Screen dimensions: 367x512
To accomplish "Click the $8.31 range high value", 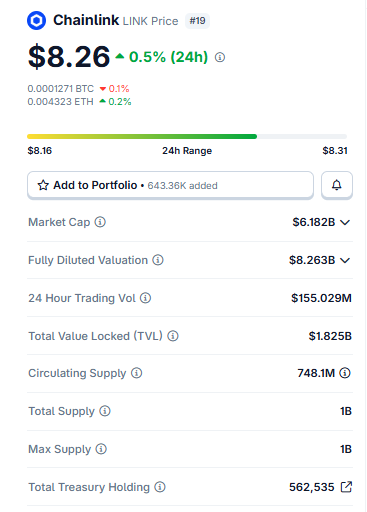I will click(335, 151).
